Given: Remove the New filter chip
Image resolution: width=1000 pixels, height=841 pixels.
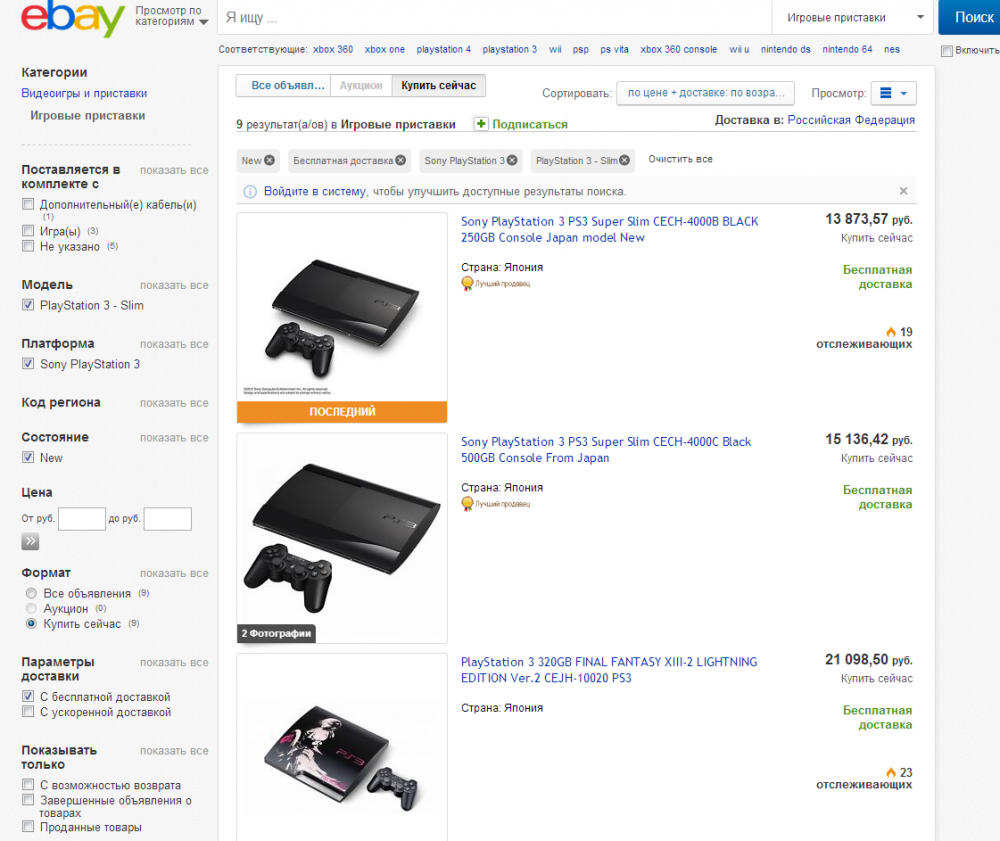Looking at the screenshot, I should (x=269, y=160).
